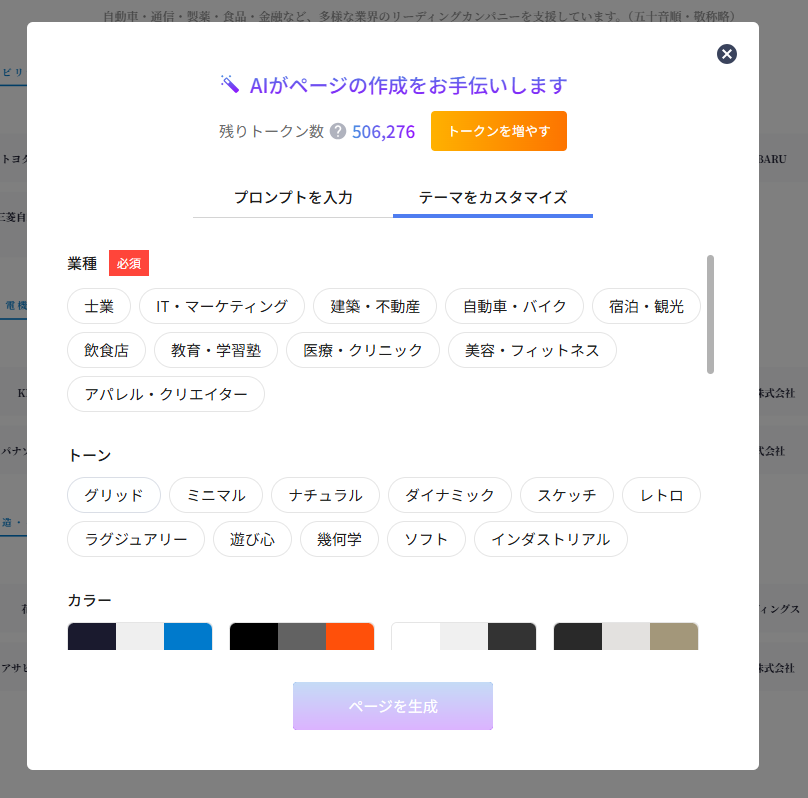808x798 pixels.
Task: Select the テーマをカスタマイズ tab
Action: pyautogui.click(x=493, y=197)
